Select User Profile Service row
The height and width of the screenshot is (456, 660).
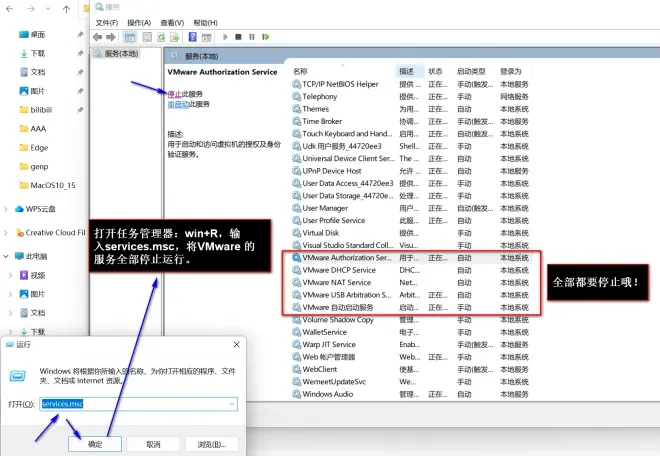(x=410, y=221)
